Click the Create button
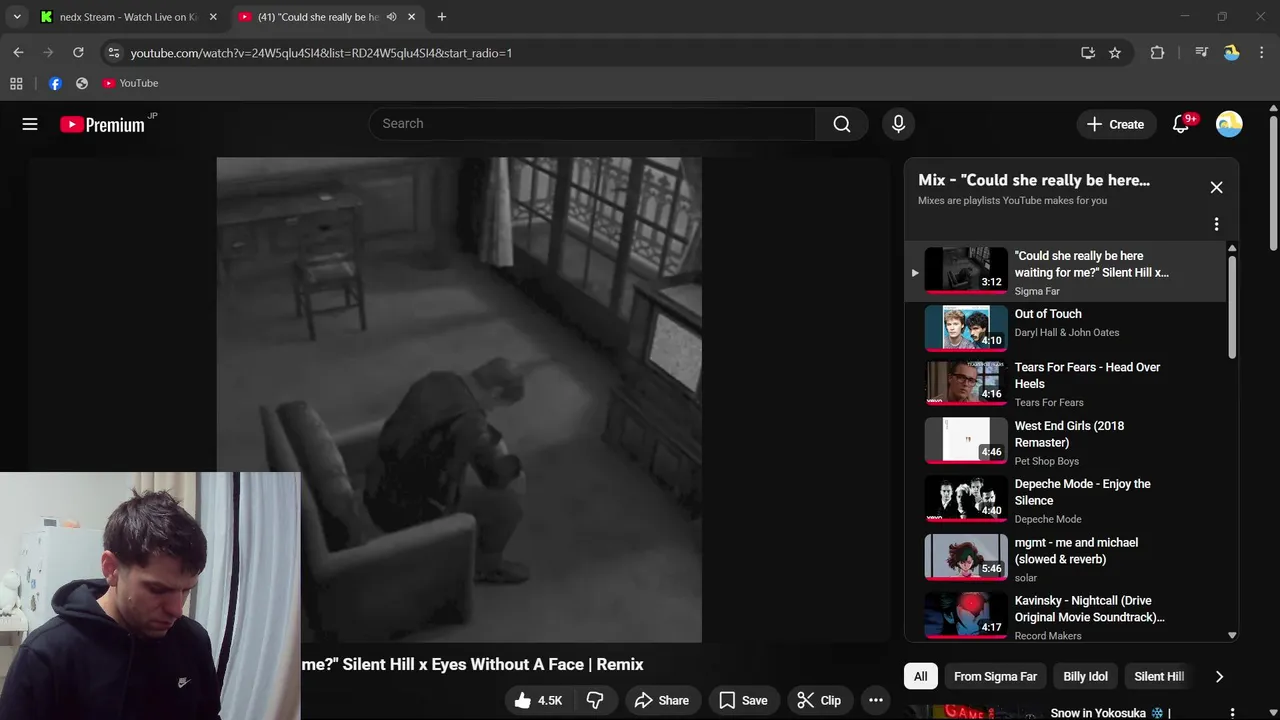The image size is (1280, 720). click(x=1115, y=124)
